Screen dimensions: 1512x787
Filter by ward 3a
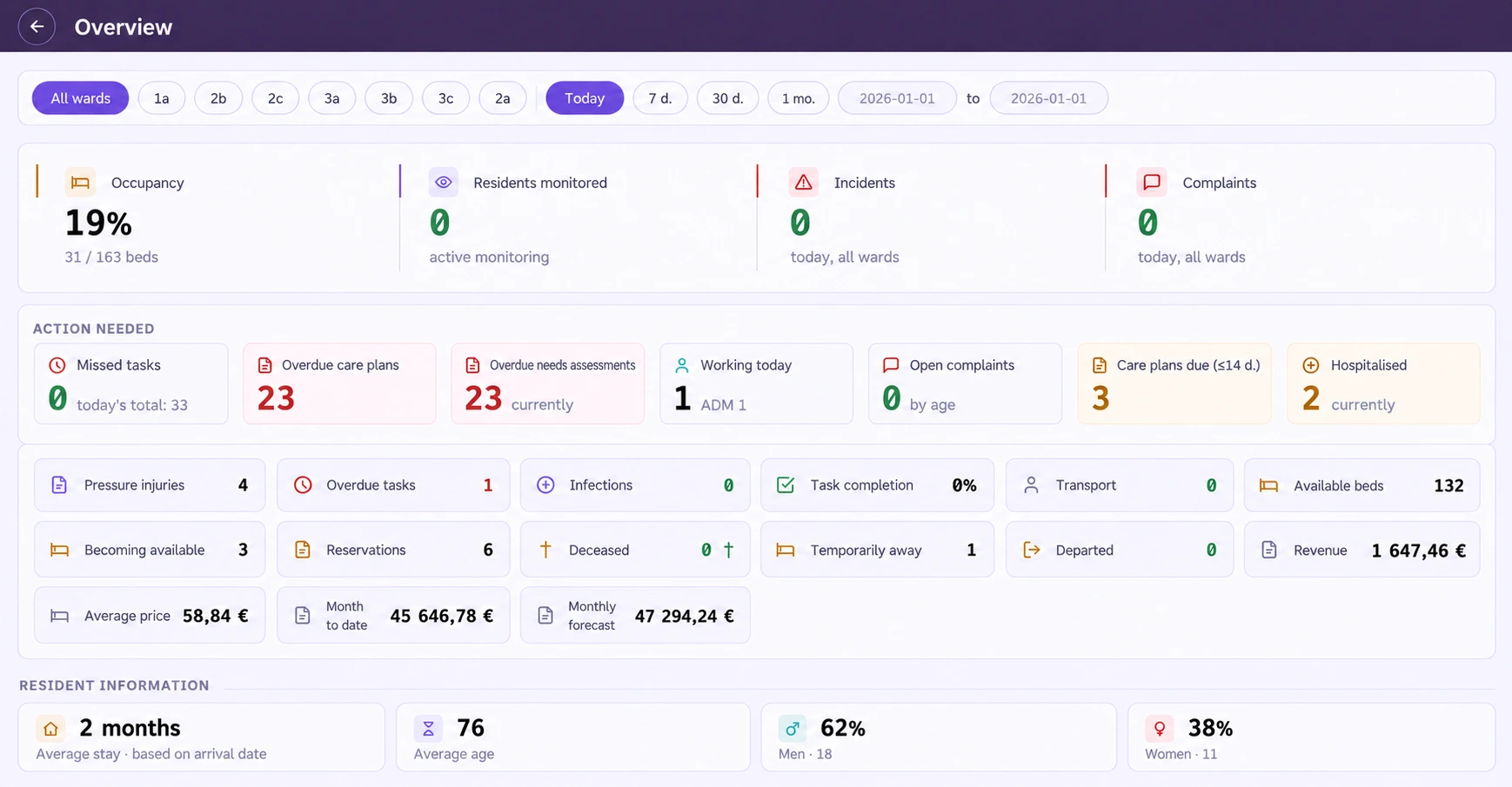[x=332, y=98]
